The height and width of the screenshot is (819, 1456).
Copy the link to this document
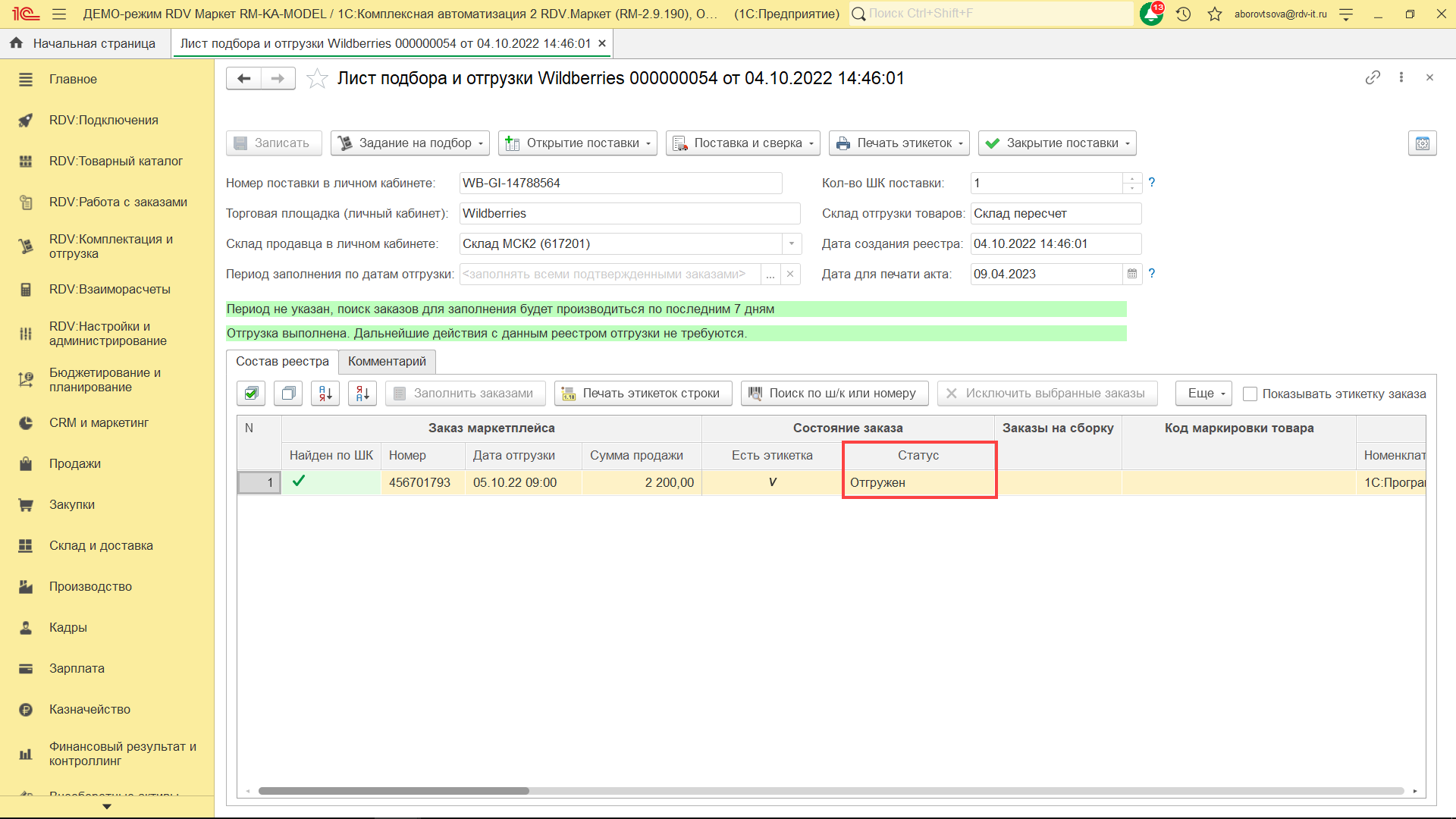[1373, 77]
